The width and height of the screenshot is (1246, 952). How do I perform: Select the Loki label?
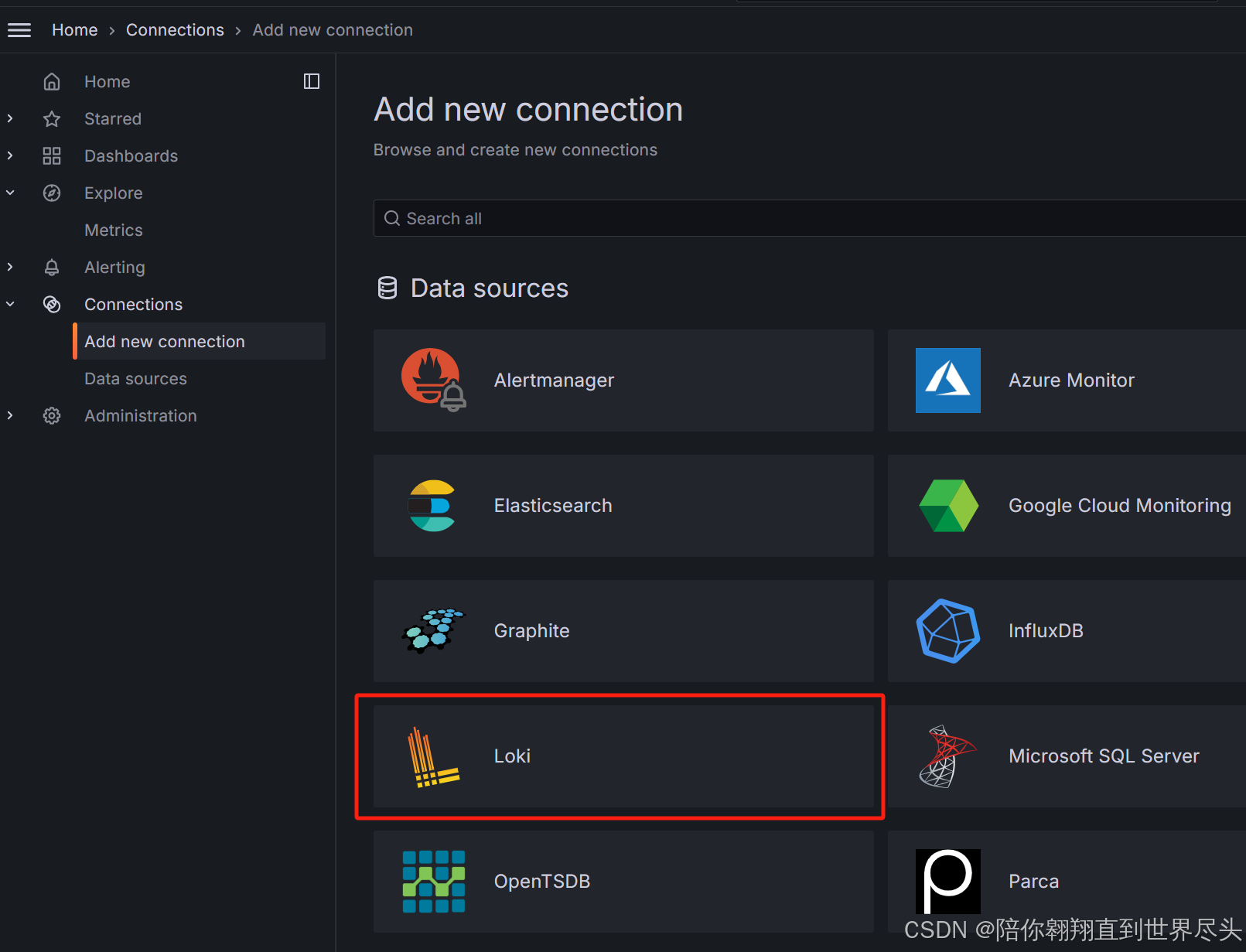[x=512, y=756]
